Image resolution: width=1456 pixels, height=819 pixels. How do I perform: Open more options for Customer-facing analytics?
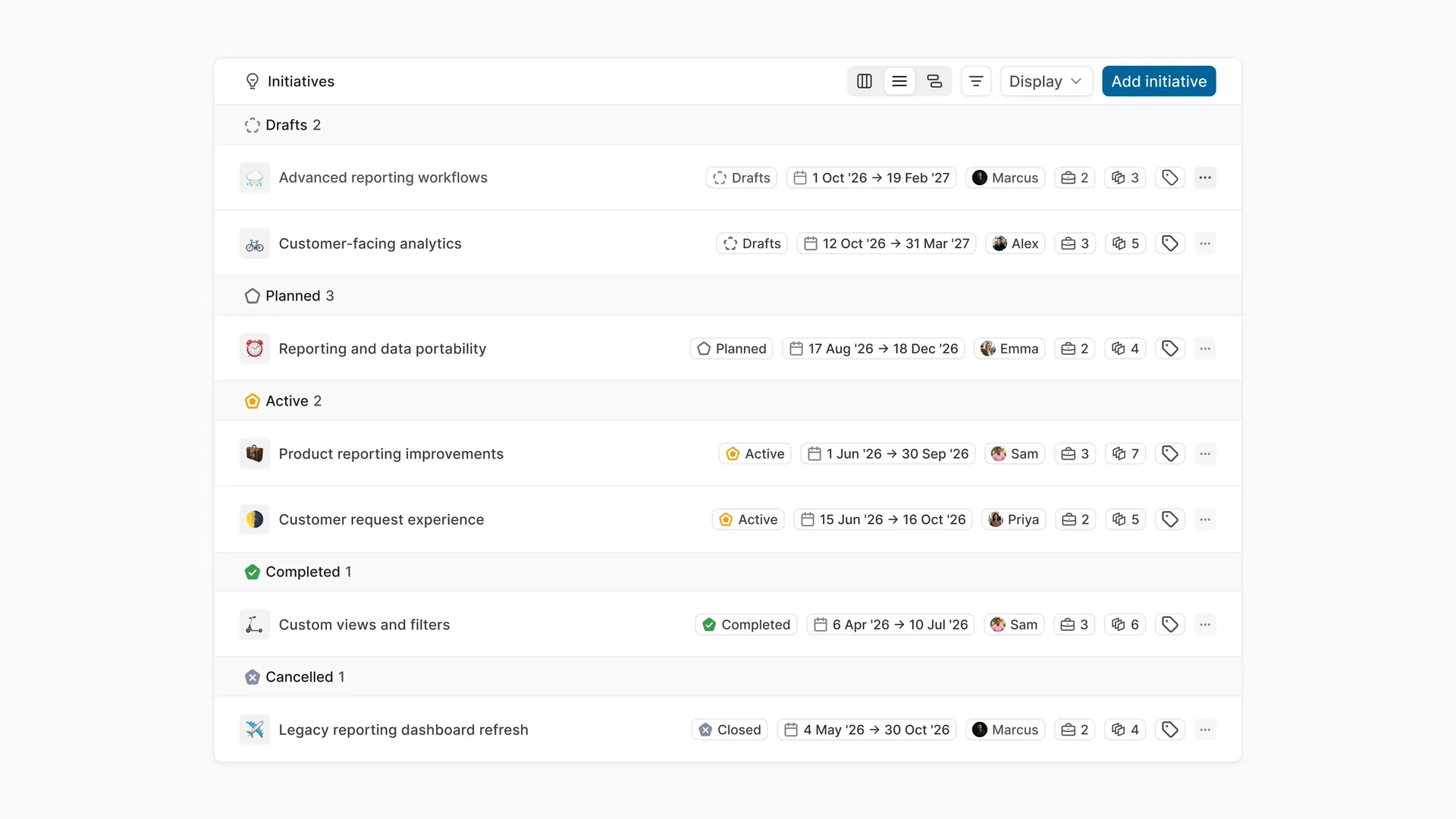(1205, 243)
